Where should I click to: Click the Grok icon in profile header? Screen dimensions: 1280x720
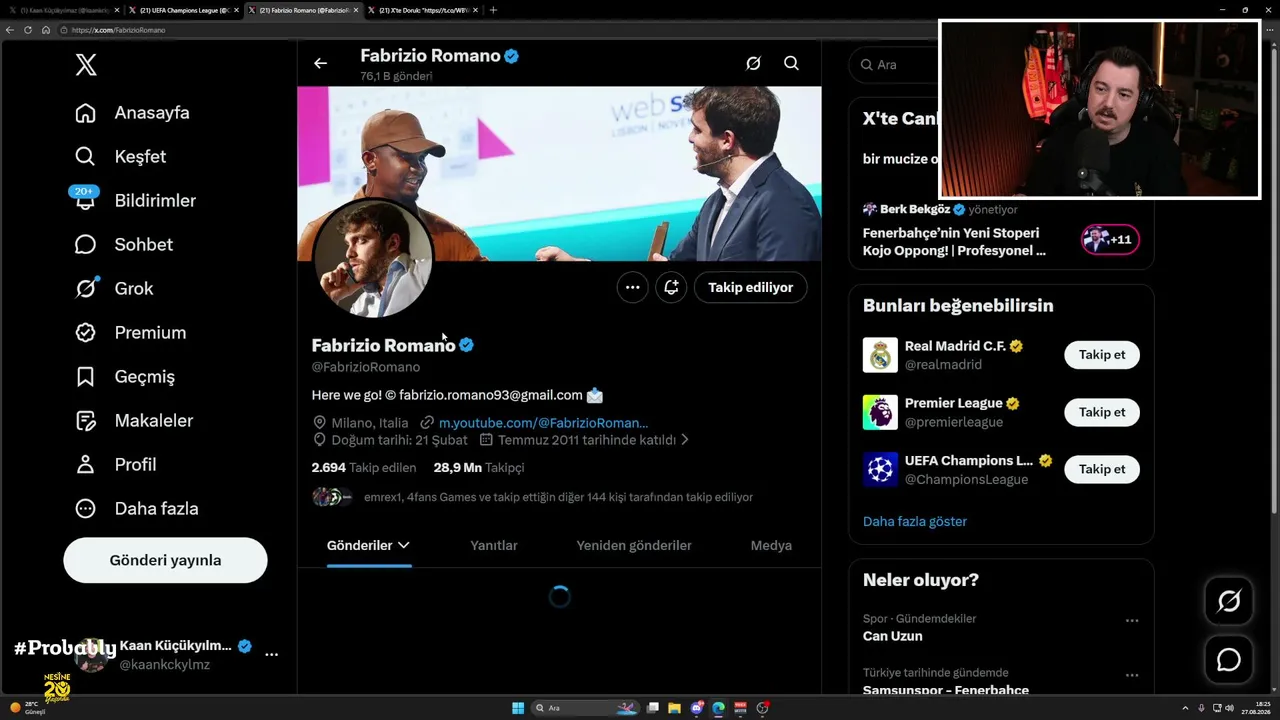pos(753,63)
